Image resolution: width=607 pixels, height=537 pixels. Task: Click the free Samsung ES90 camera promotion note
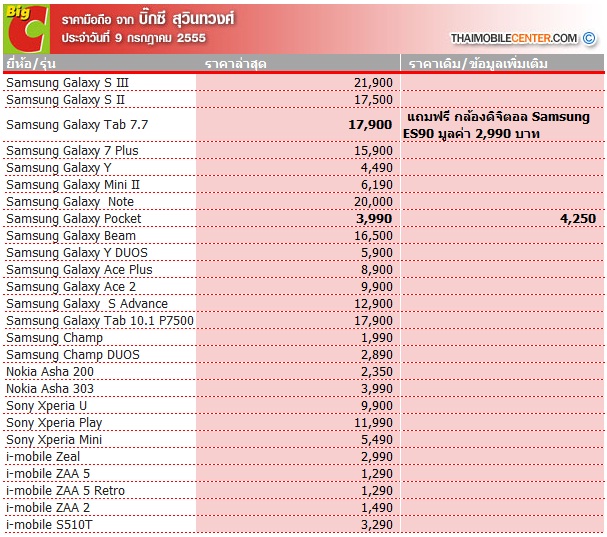pyautogui.click(x=497, y=125)
